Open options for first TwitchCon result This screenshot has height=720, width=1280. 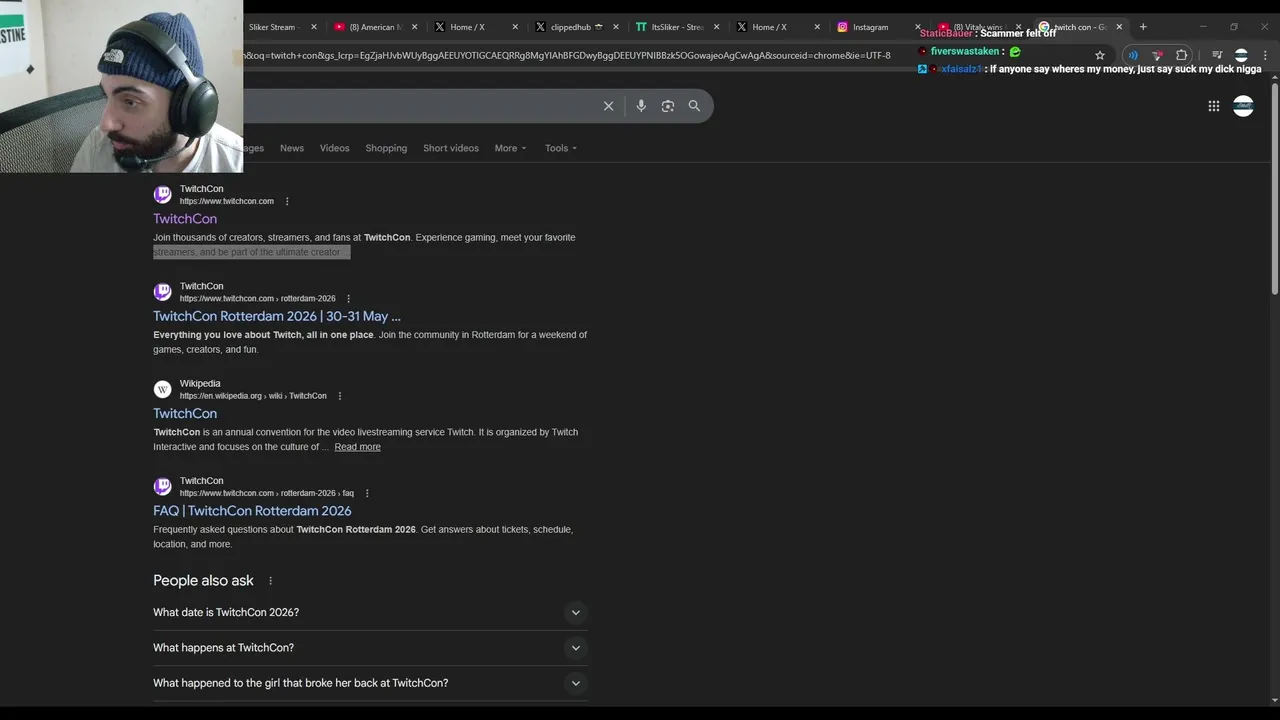coord(287,201)
